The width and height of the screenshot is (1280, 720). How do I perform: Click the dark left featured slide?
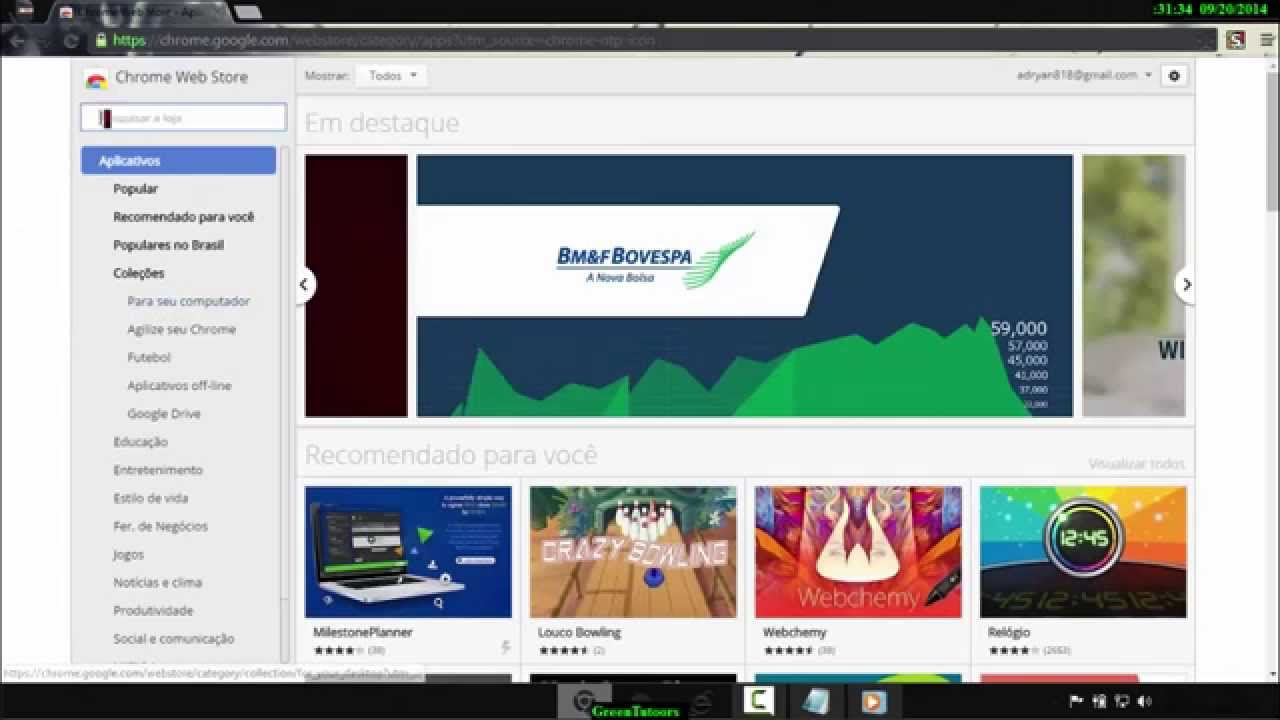[356, 285]
